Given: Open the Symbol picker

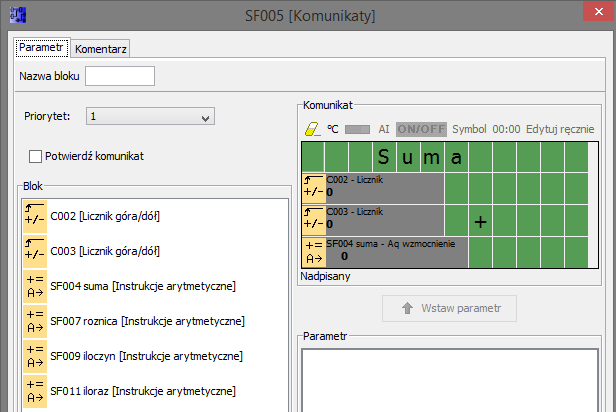Looking at the screenshot, I should [x=469, y=129].
